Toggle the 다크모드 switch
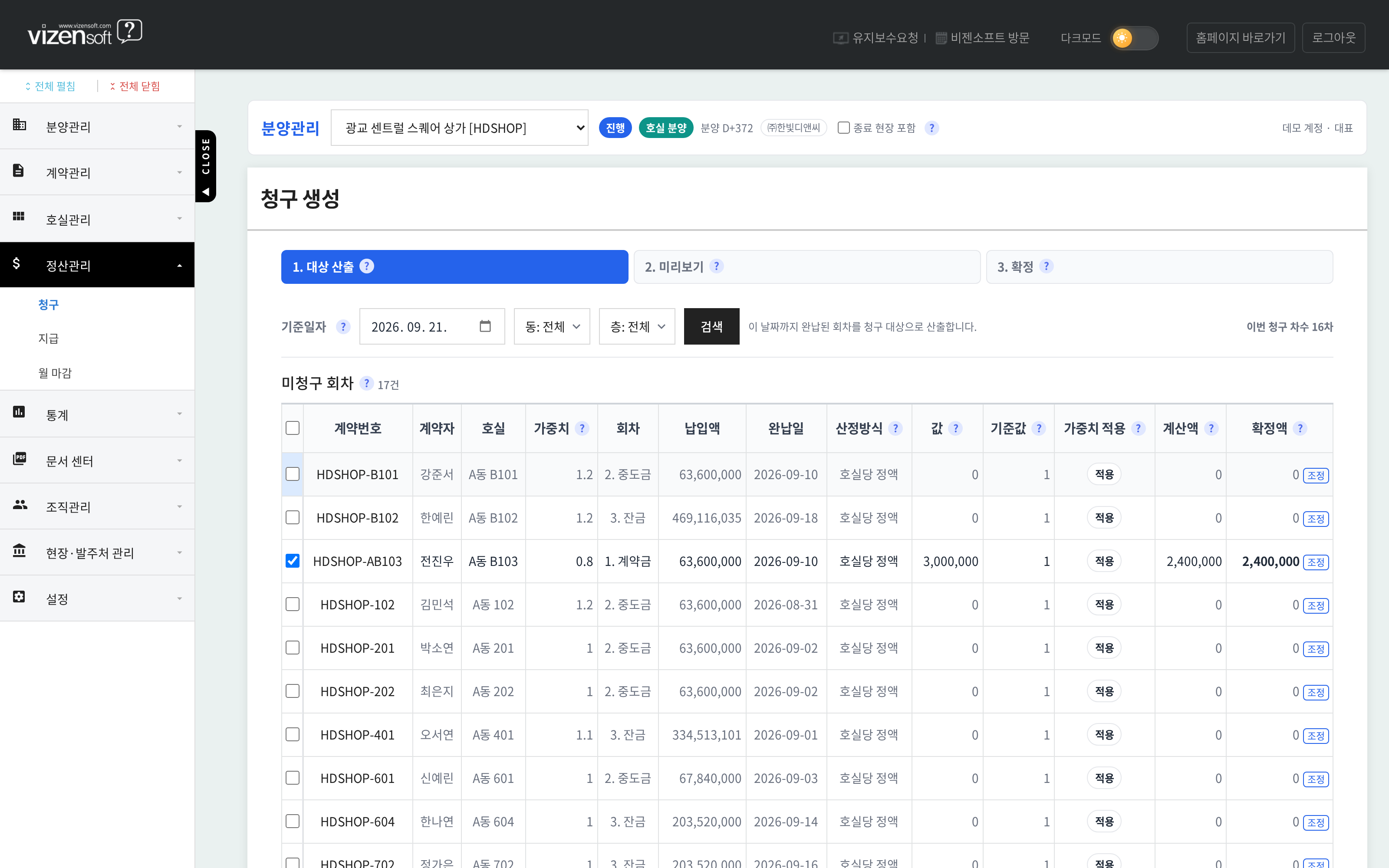The height and width of the screenshot is (868, 1389). point(1134,38)
